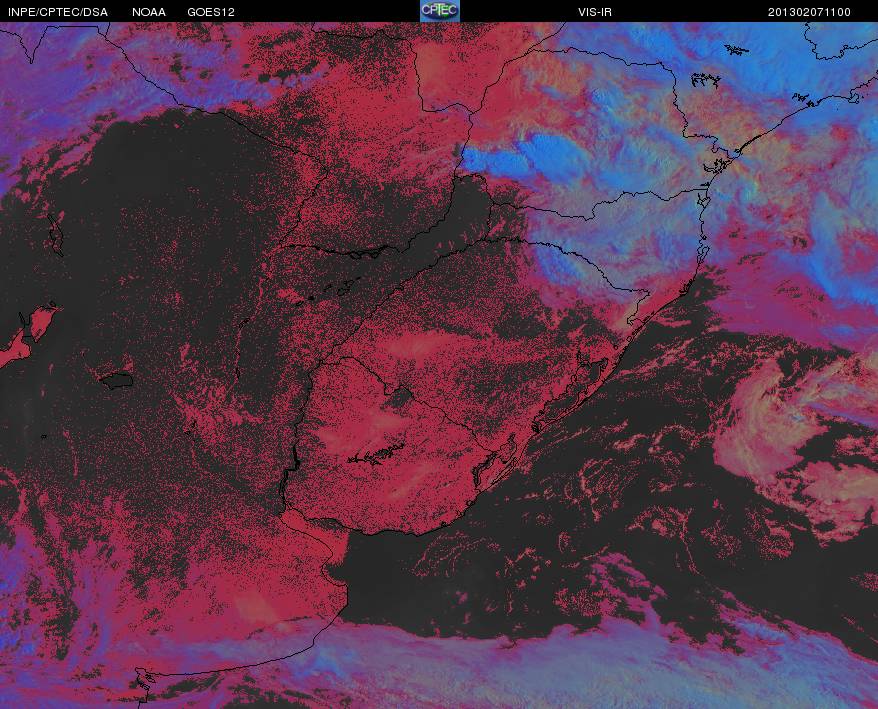Select the INPE/CPTEC/DSA header text

coord(58,12)
